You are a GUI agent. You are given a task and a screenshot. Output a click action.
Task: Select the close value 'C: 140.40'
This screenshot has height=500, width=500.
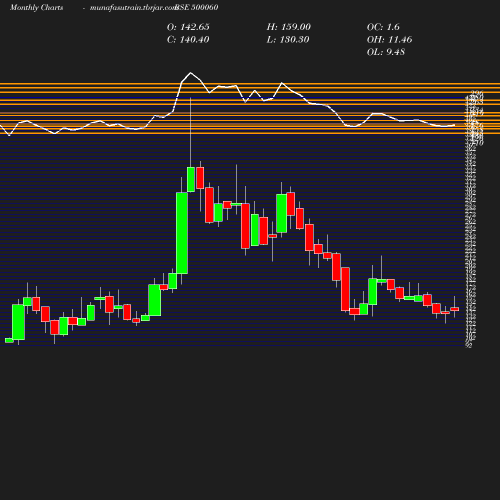point(188,40)
